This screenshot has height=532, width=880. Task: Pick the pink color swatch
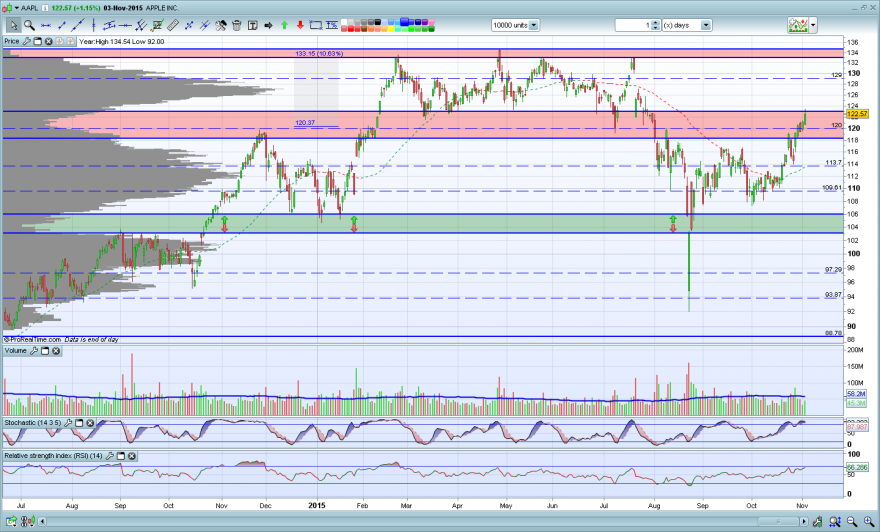click(x=431, y=22)
